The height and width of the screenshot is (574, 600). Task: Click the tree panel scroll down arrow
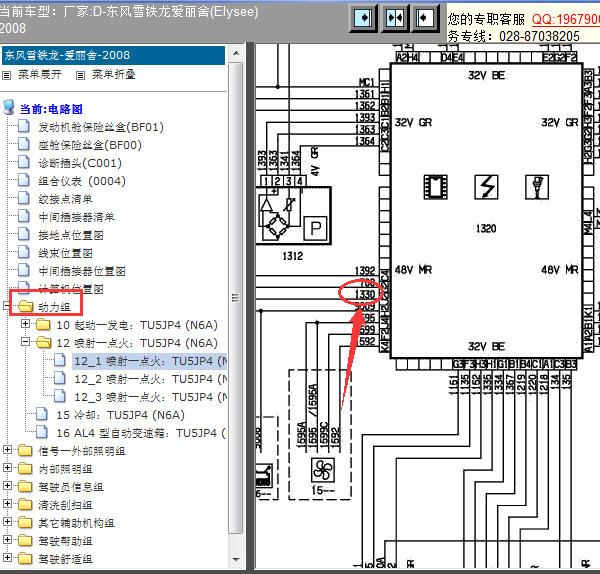coord(236,560)
